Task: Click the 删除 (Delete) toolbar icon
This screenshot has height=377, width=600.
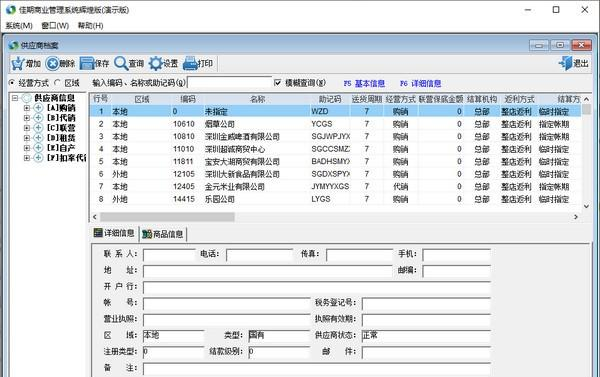Action: point(52,64)
